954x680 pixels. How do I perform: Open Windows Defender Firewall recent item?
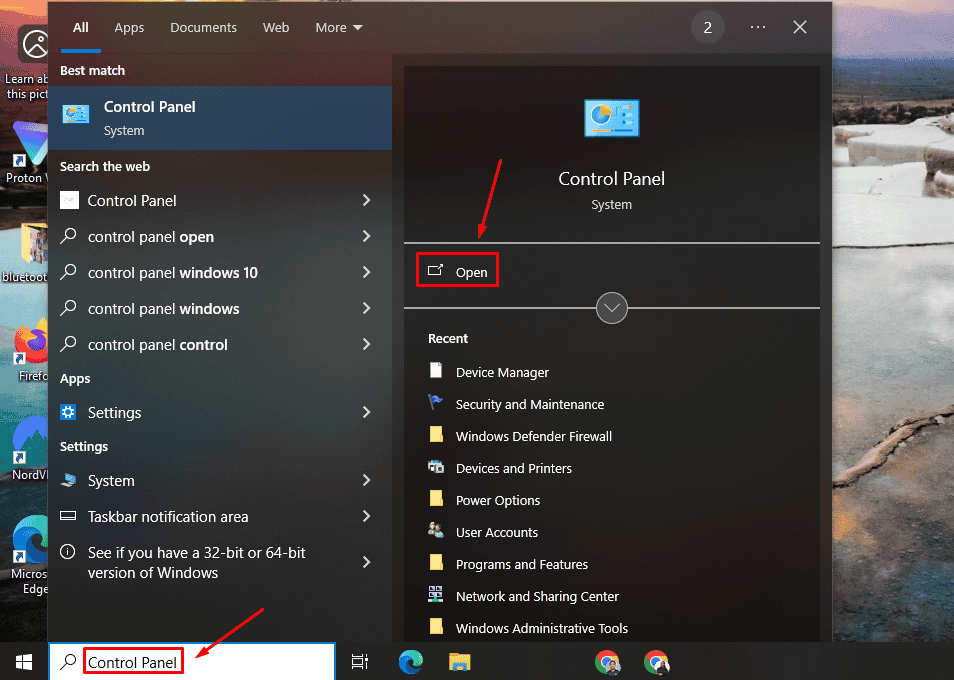(533, 437)
